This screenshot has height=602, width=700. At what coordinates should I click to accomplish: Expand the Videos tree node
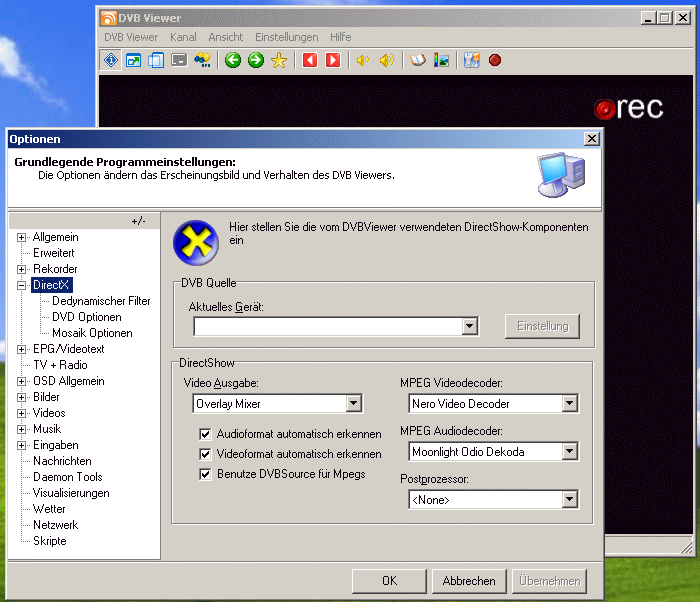click(x=21, y=413)
